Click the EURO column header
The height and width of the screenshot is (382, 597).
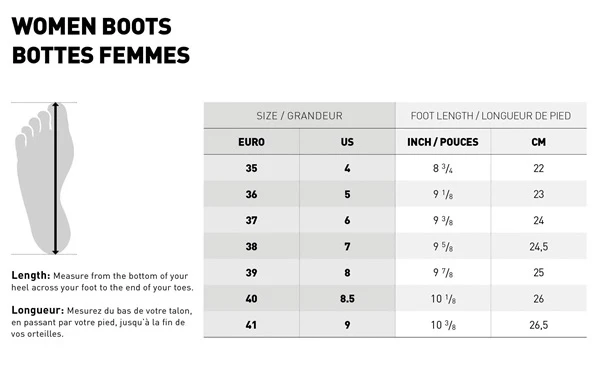click(251, 142)
